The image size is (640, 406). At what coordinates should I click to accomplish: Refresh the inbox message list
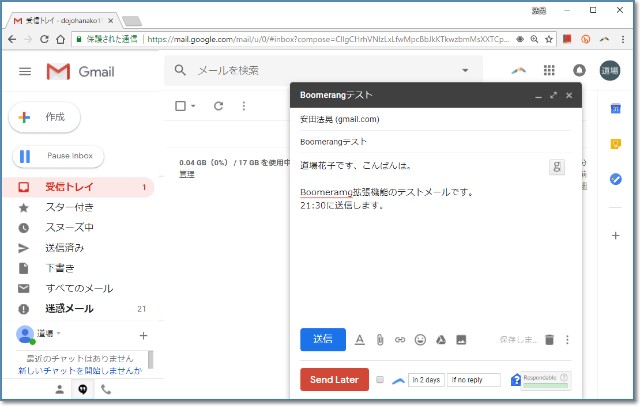[218, 106]
